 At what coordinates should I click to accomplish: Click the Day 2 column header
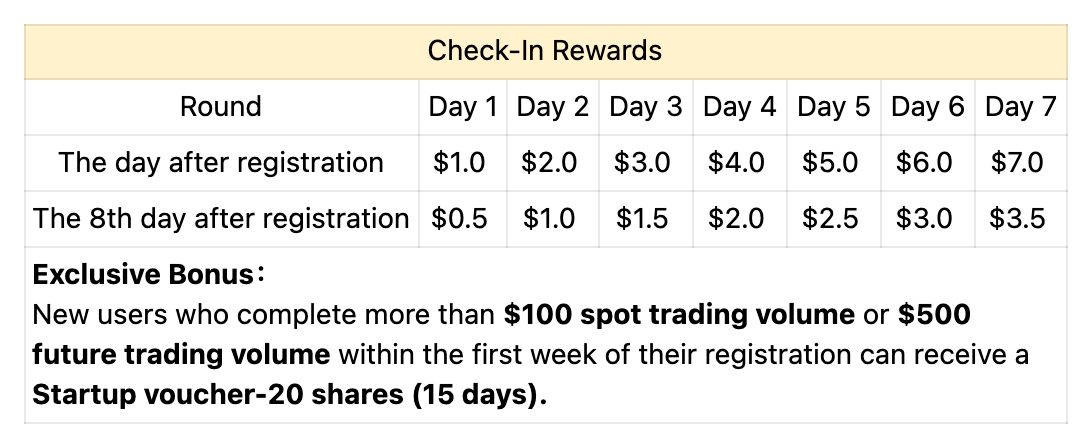click(552, 107)
